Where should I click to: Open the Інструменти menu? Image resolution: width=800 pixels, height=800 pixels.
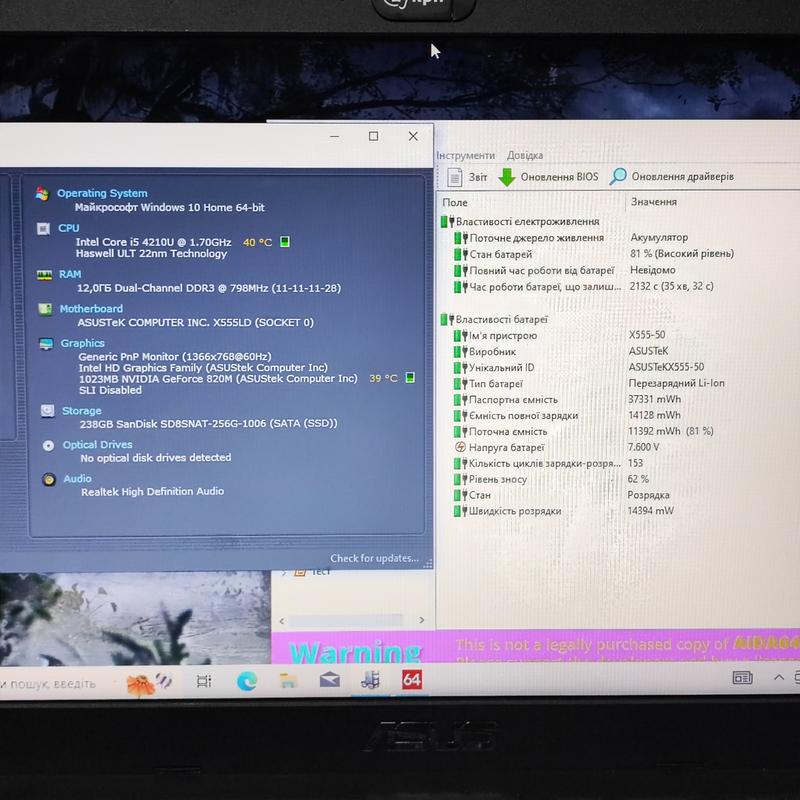[x=466, y=155]
